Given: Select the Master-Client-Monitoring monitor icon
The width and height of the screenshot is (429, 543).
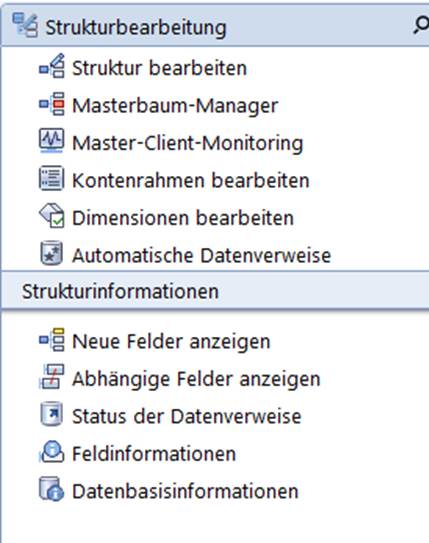Looking at the screenshot, I should 52,141.
